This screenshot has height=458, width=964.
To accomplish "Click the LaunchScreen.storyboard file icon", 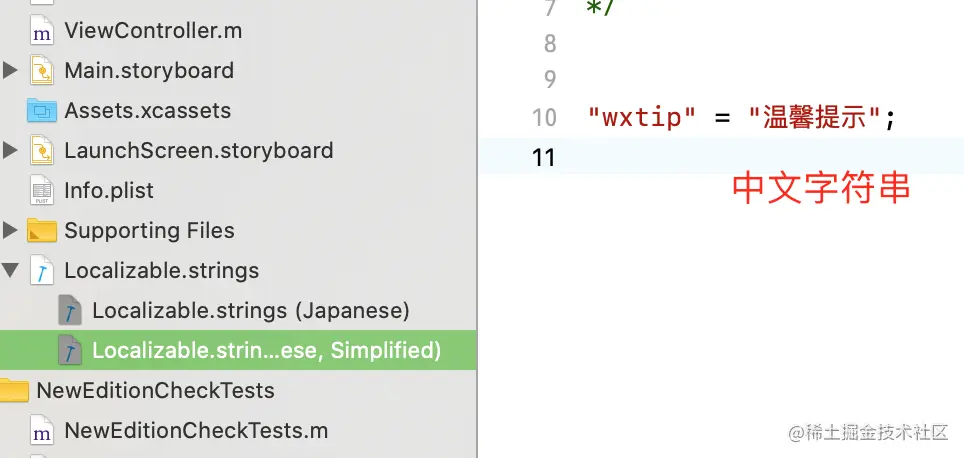I will pyautogui.click(x=41, y=151).
